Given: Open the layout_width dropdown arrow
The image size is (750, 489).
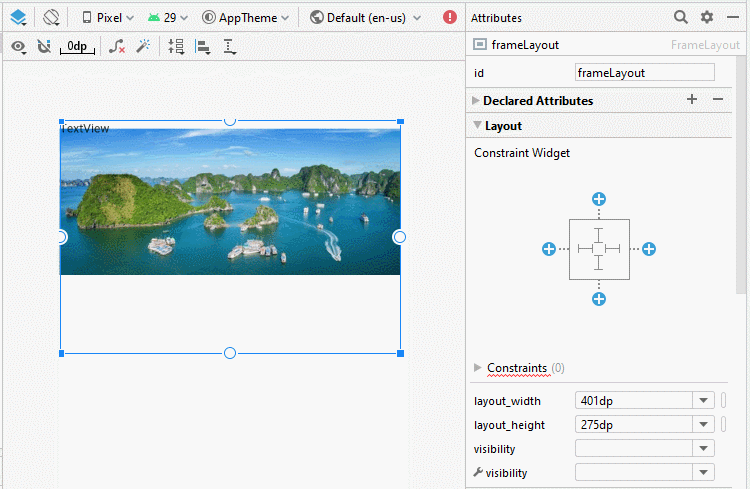Looking at the screenshot, I should tap(703, 400).
